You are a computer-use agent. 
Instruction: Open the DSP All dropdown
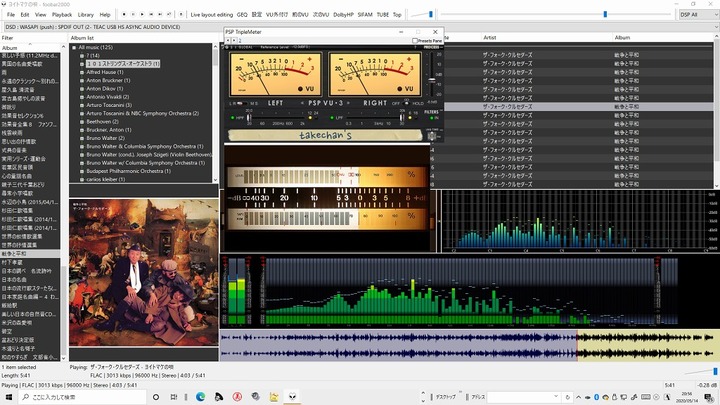(699, 15)
